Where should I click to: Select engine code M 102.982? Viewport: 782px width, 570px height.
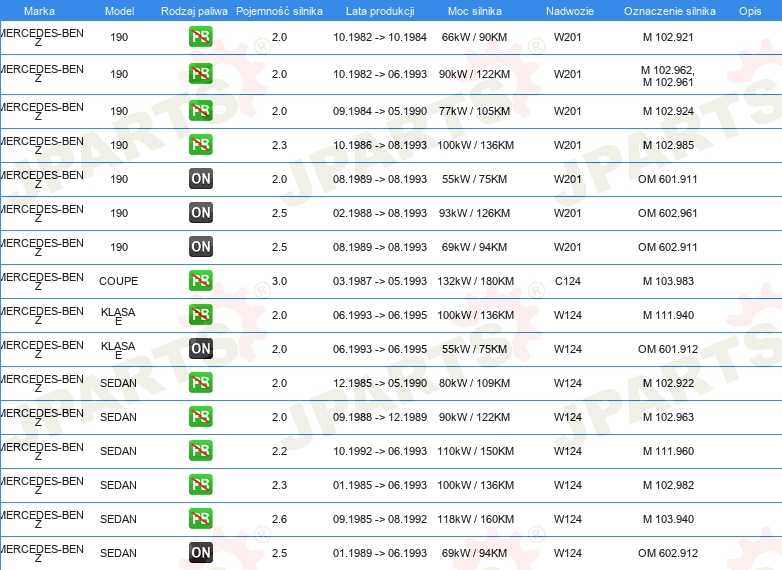668,485
